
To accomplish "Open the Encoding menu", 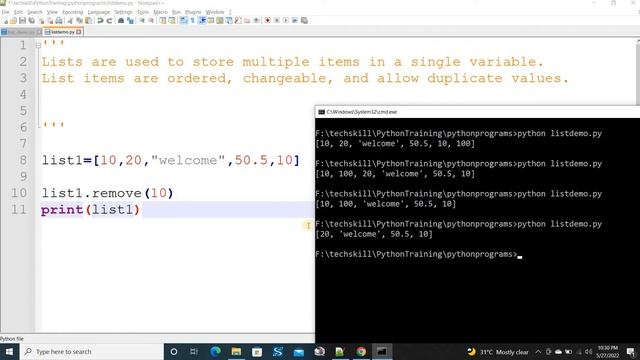I will pos(73,12).
